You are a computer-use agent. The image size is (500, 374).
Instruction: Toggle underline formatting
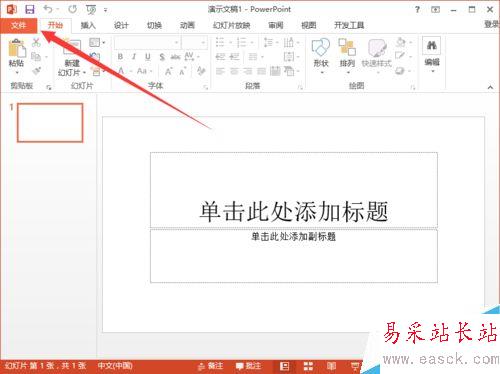pos(148,57)
